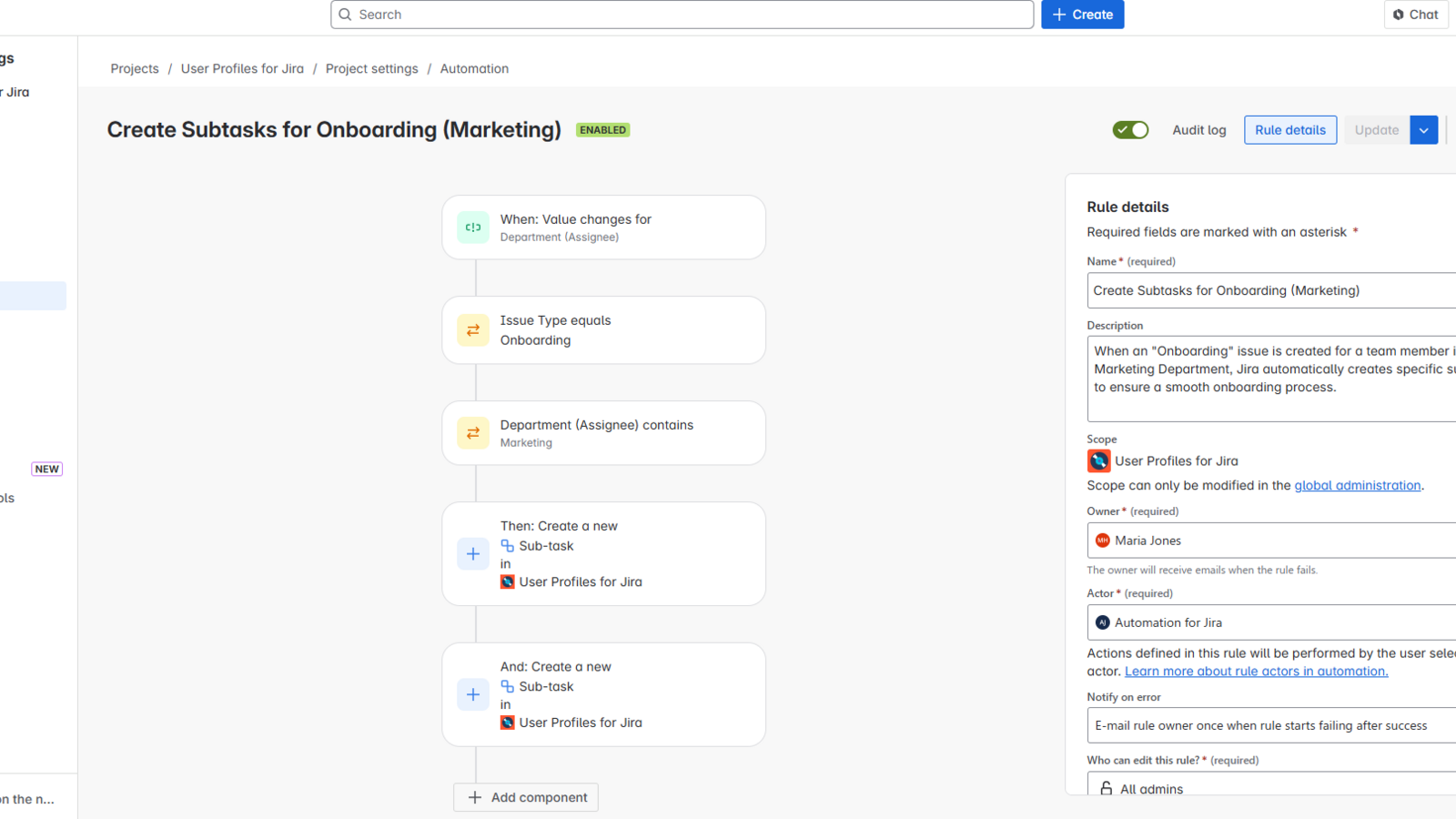This screenshot has width=1456, height=819.
Task: Open User Profiles for Jira breadcrumb
Action: click(242, 68)
